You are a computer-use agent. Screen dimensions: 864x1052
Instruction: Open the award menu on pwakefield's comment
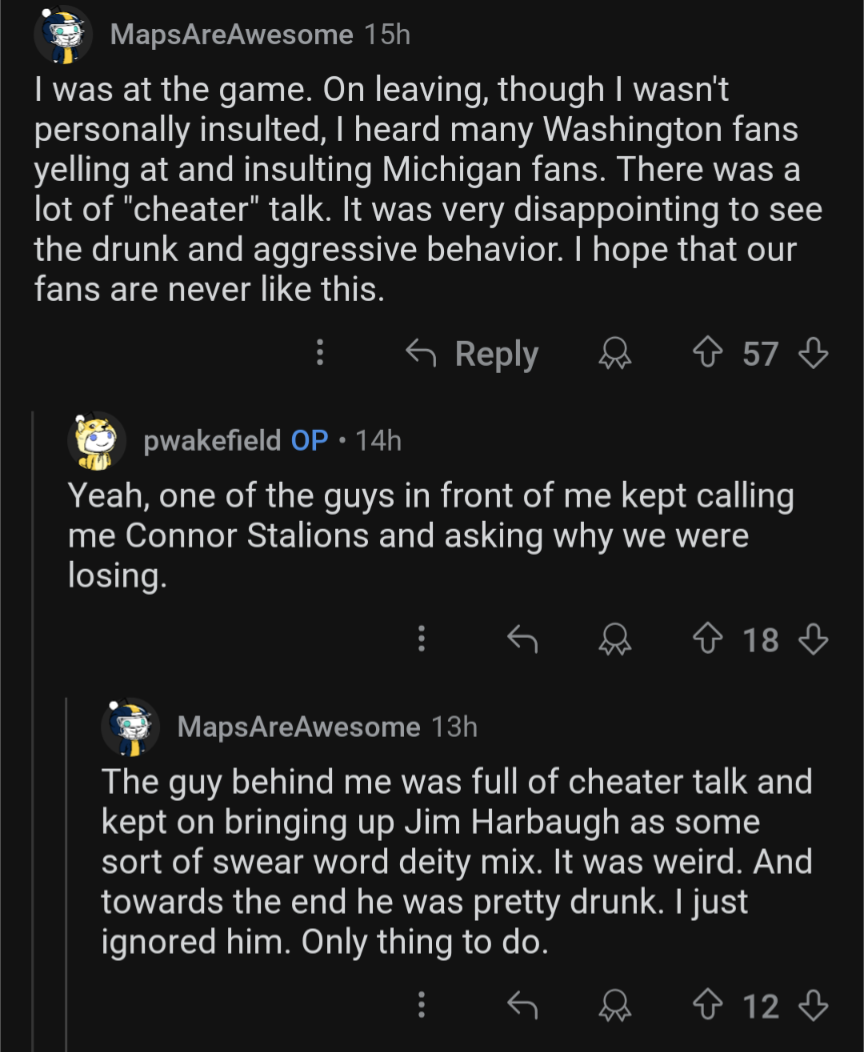tap(615, 640)
